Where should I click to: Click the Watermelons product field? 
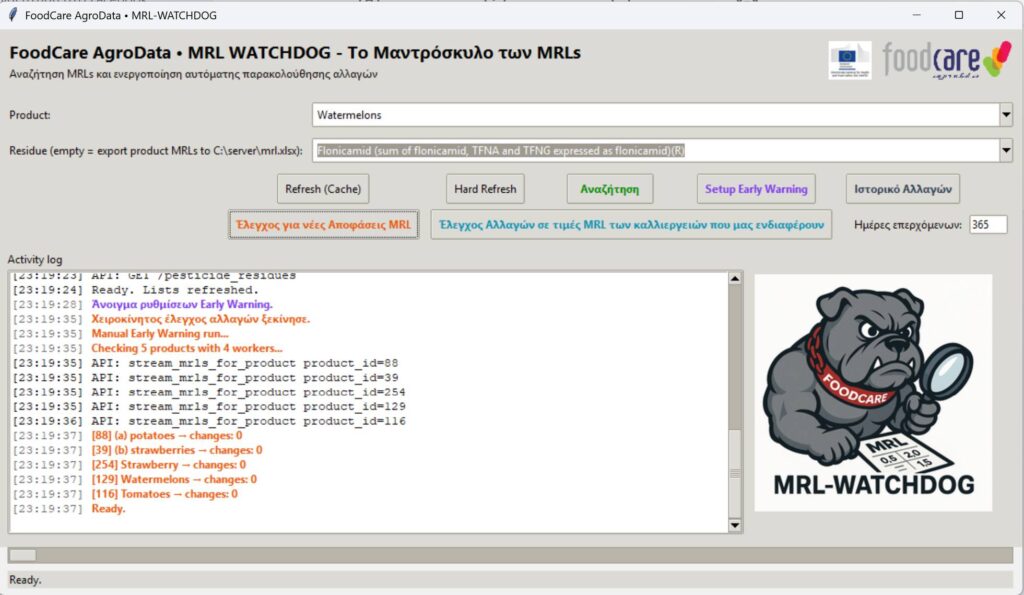tap(656, 115)
